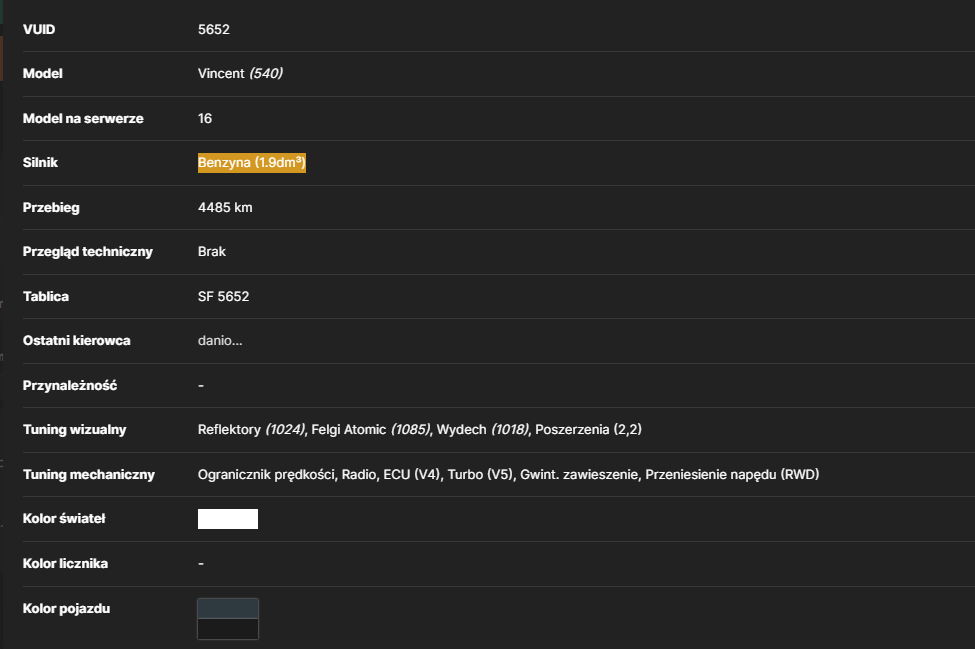The width and height of the screenshot is (975, 649).
Task: Select the mileage 4485 km
Action: [x=225, y=207]
